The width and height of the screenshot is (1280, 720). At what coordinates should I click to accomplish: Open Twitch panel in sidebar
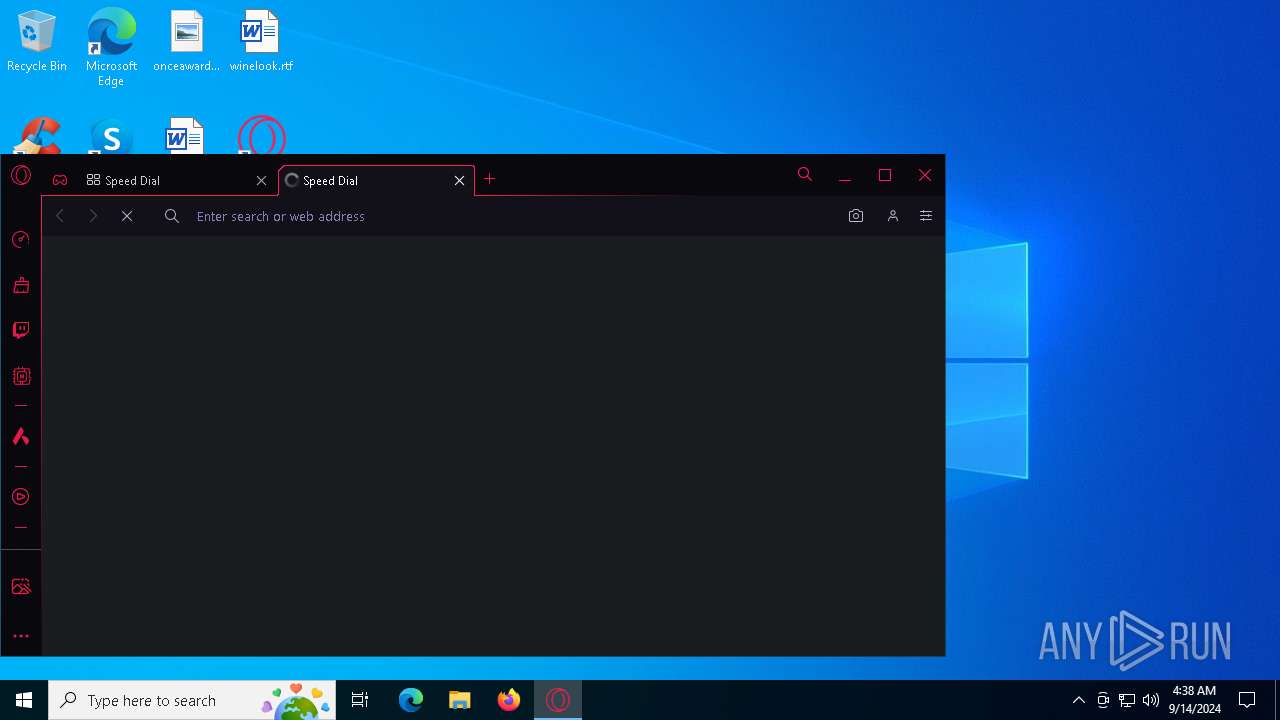21,330
